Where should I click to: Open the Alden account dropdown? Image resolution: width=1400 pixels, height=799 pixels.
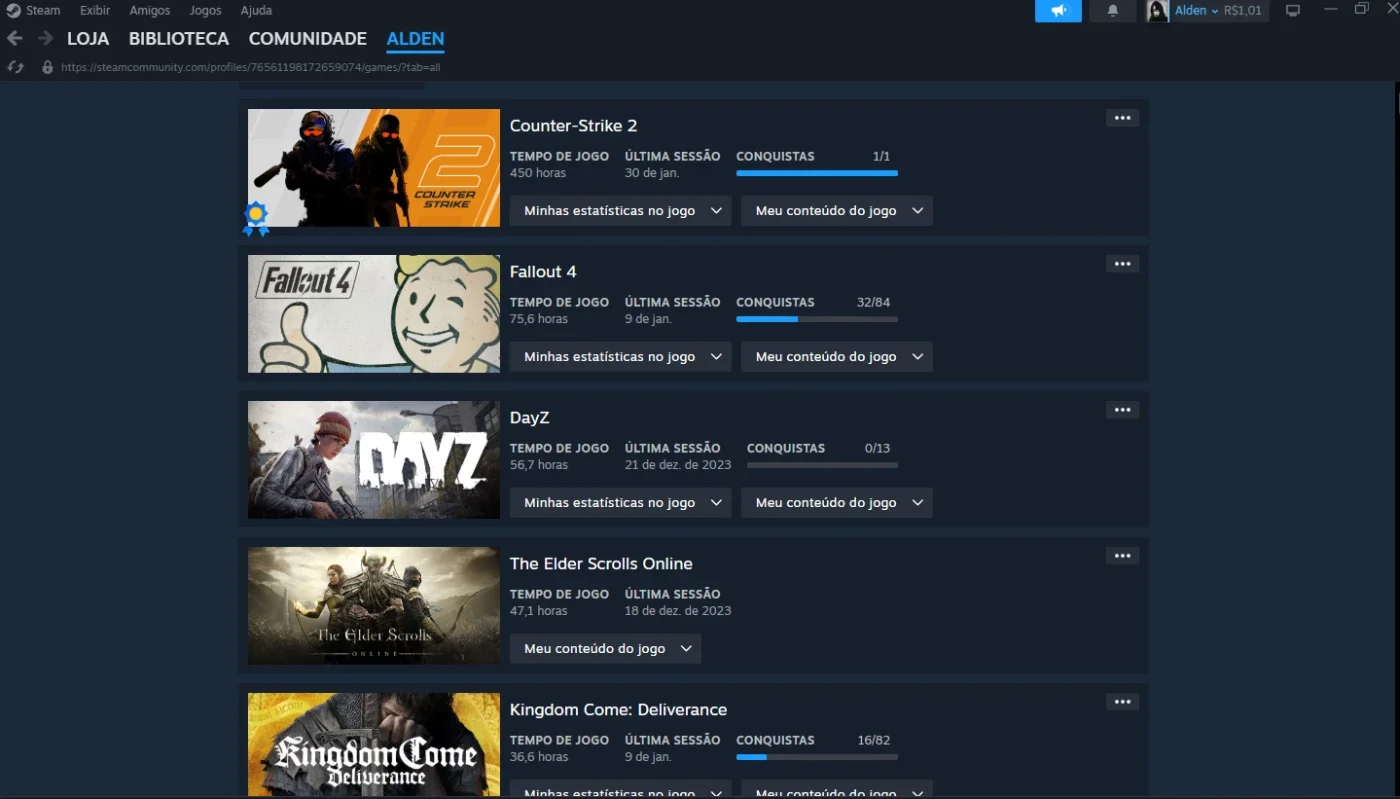[1196, 10]
